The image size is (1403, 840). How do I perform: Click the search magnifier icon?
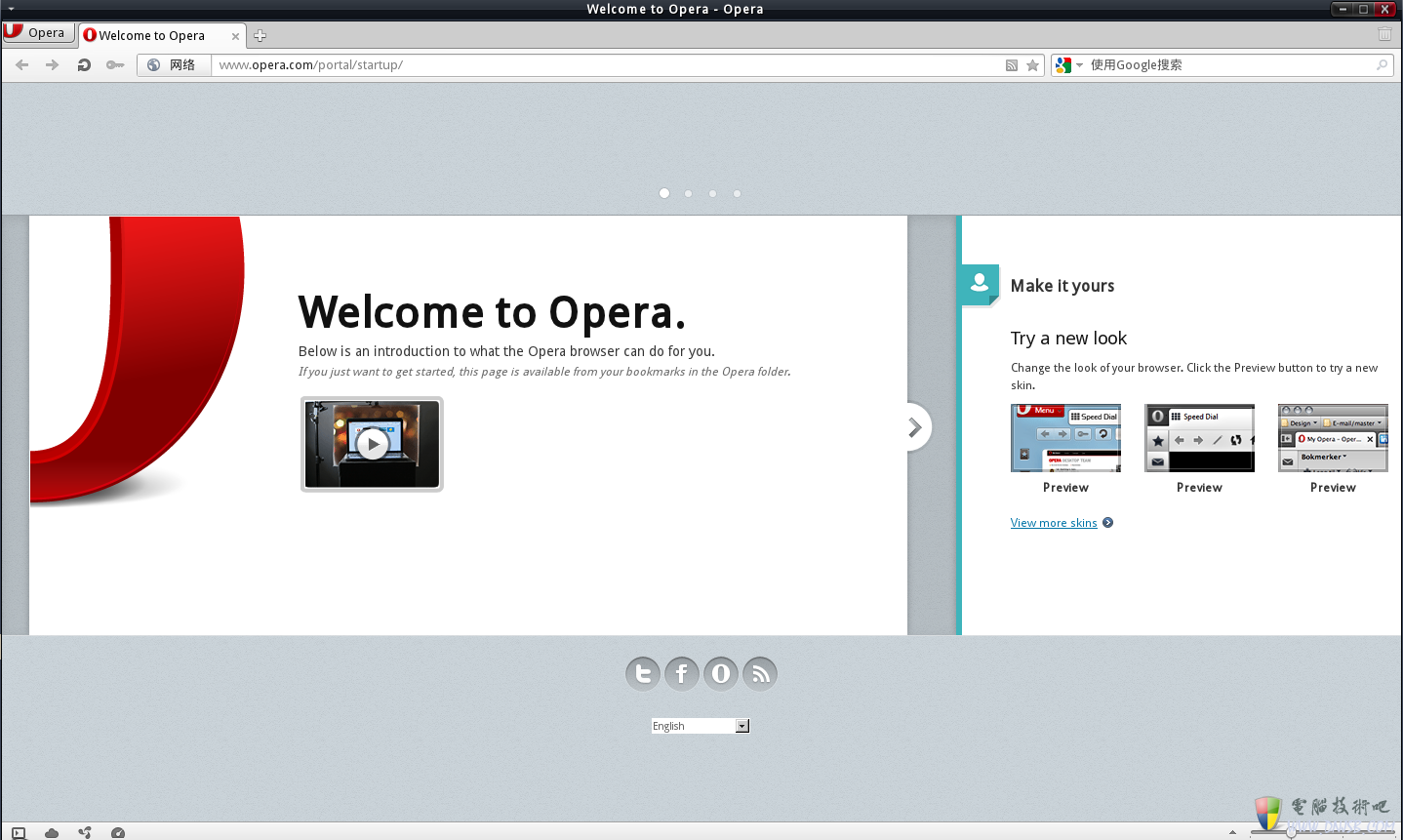coord(1382,65)
